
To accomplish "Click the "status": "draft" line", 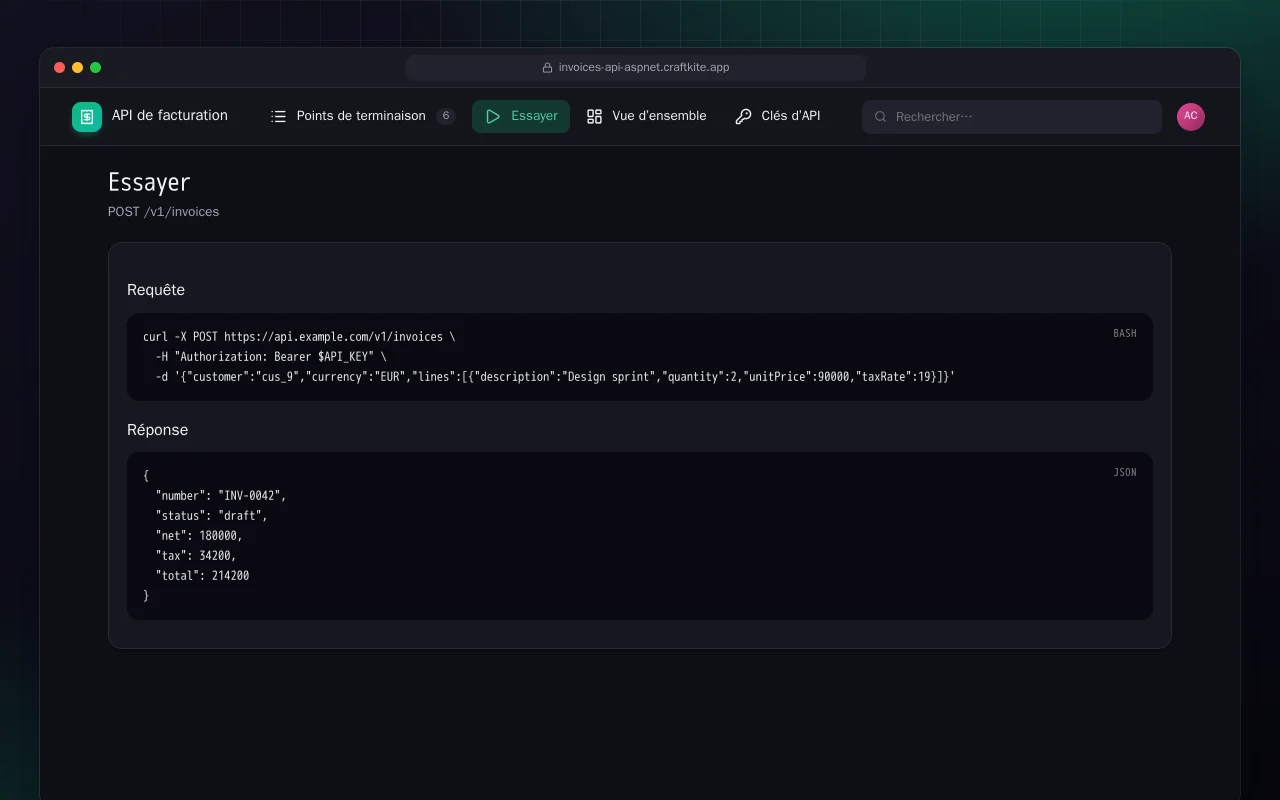I will [x=212, y=516].
